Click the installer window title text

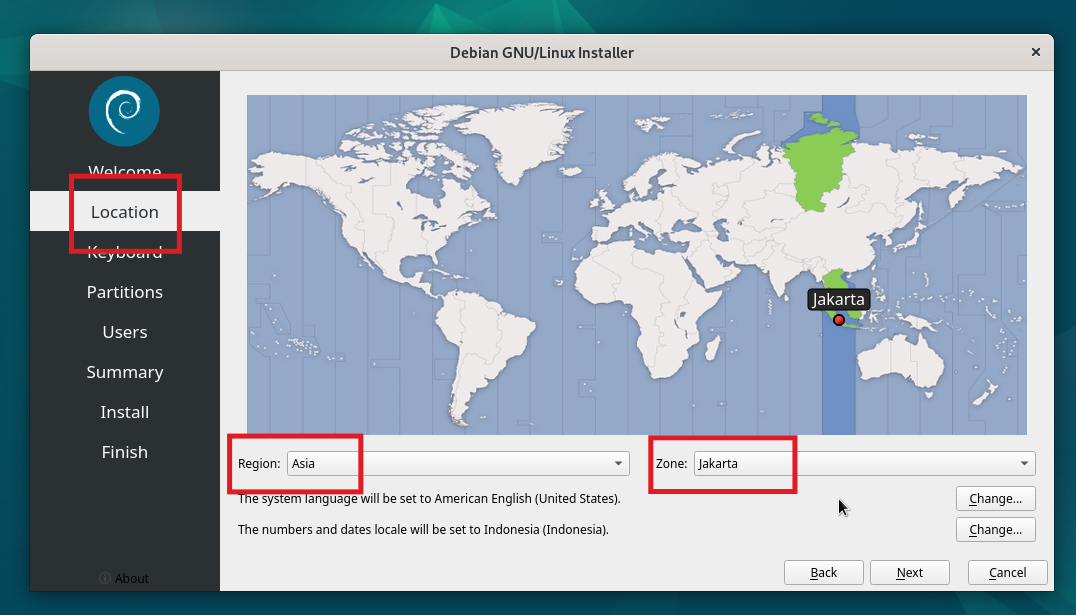(x=541, y=52)
